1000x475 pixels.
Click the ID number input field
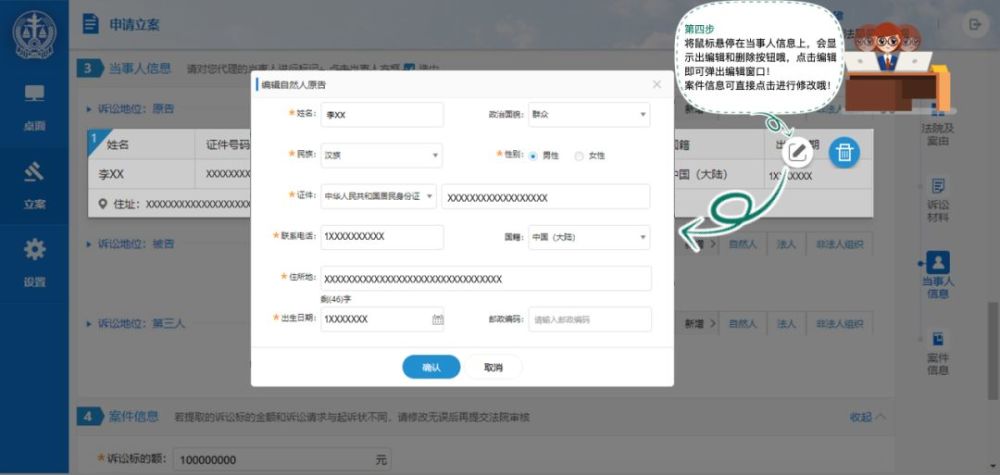[x=546, y=196]
